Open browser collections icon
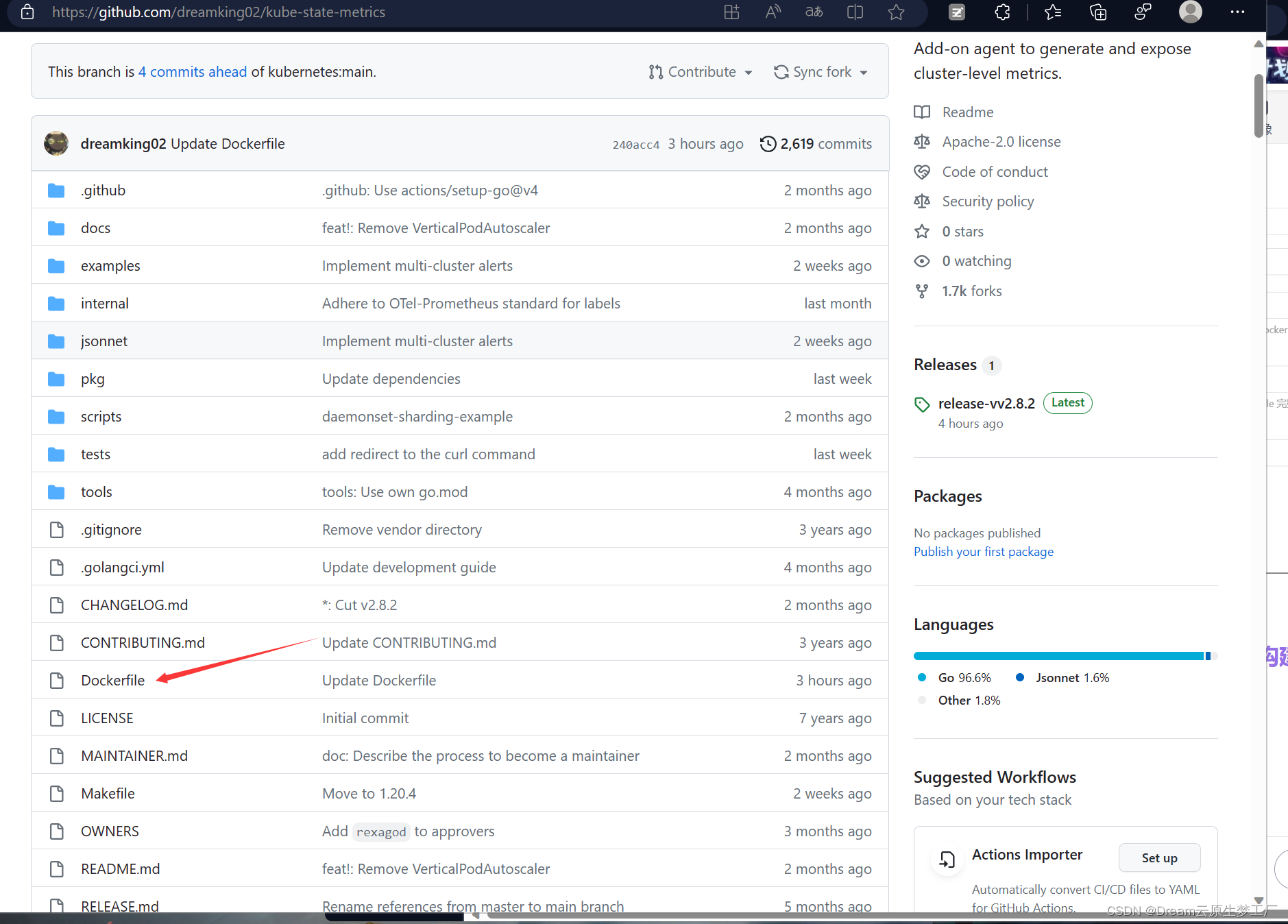The height and width of the screenshot is (924, 1288). pyautogui.click(x=1097, y=12)
